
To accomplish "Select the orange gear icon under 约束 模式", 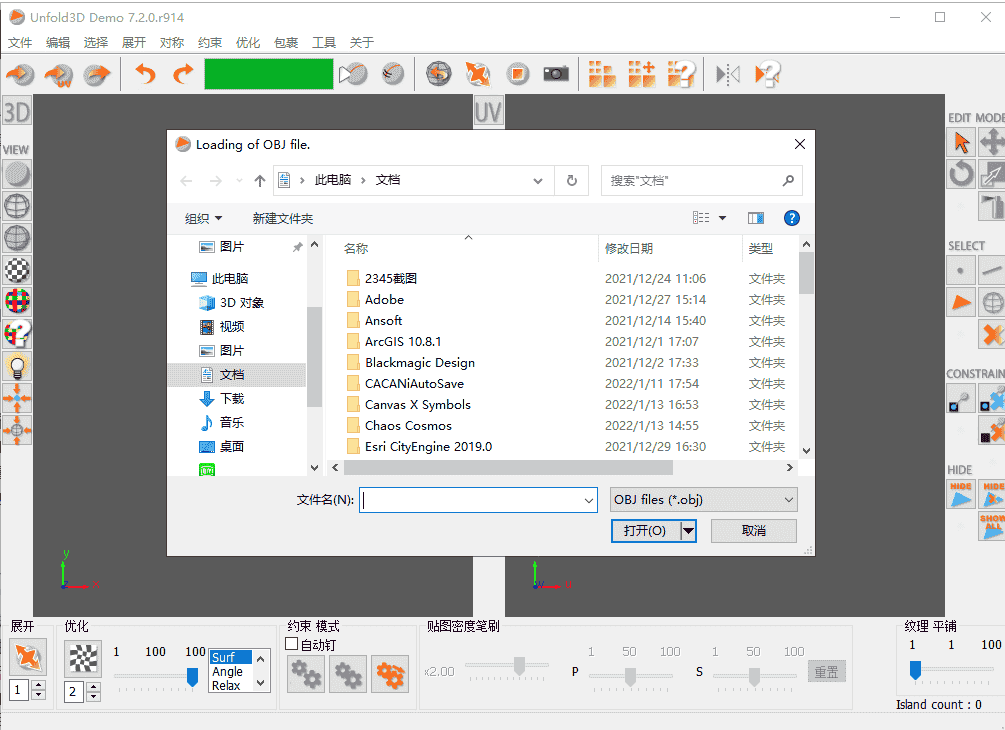I will (x=390, y=674).
